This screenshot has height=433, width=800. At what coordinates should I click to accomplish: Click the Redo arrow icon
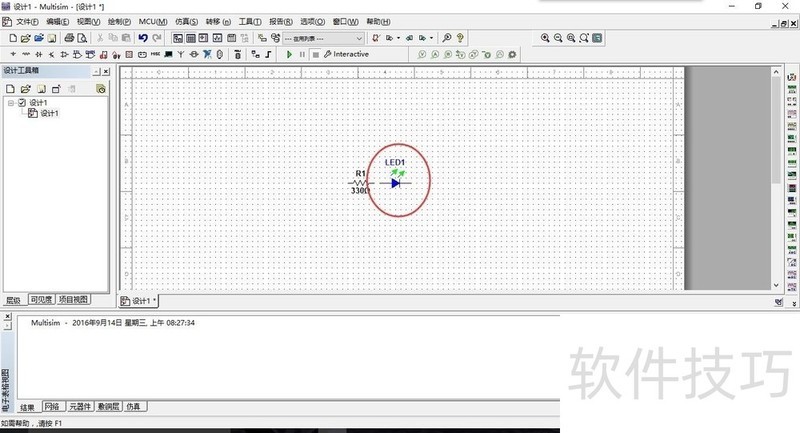coord(157,38)
